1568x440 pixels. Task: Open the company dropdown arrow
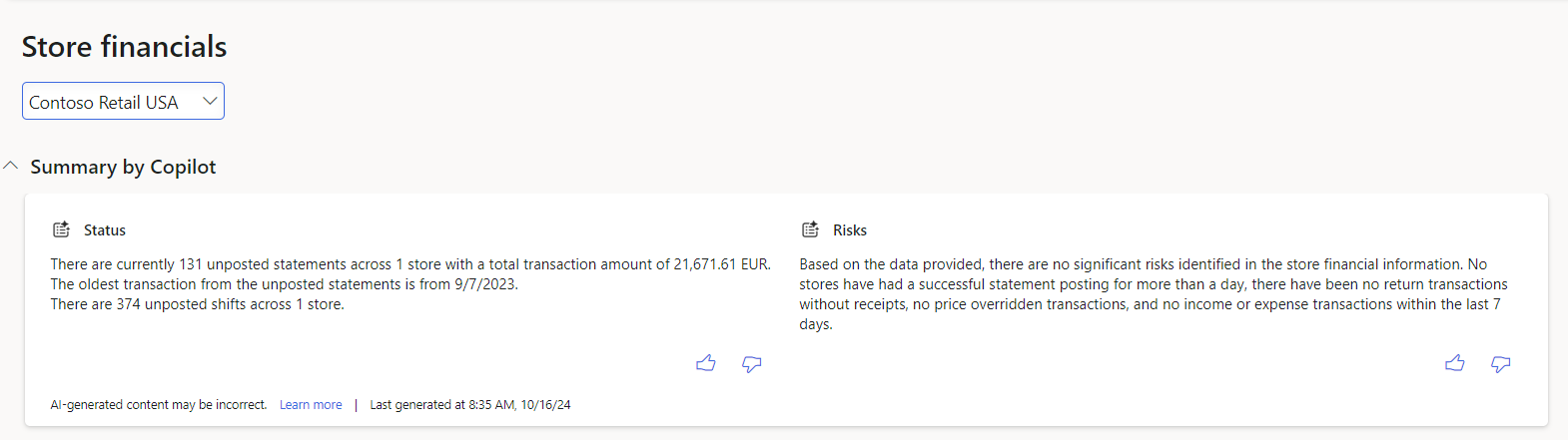[x=210, y=101]
